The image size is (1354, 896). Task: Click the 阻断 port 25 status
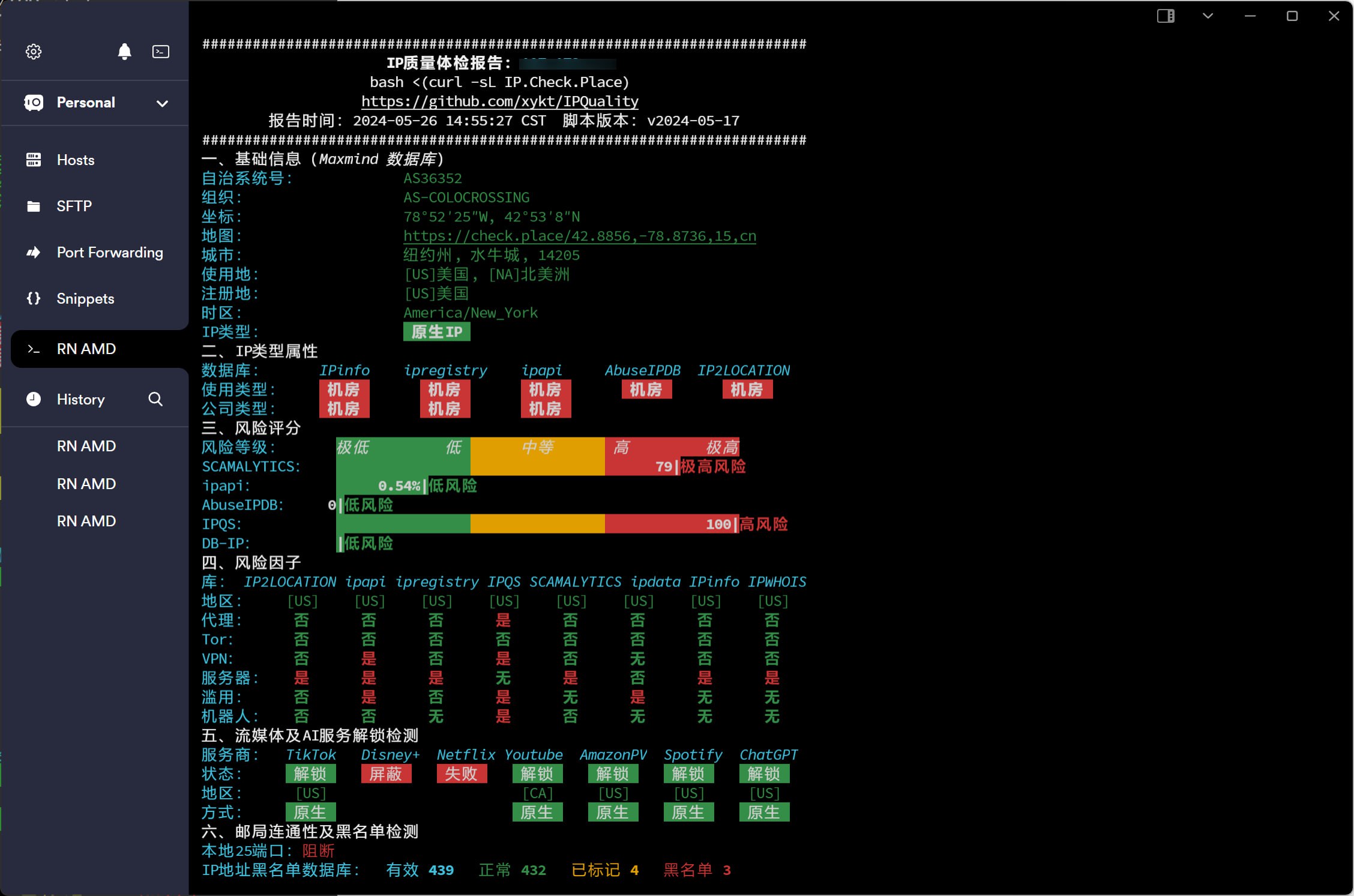(x=318, y=850)
